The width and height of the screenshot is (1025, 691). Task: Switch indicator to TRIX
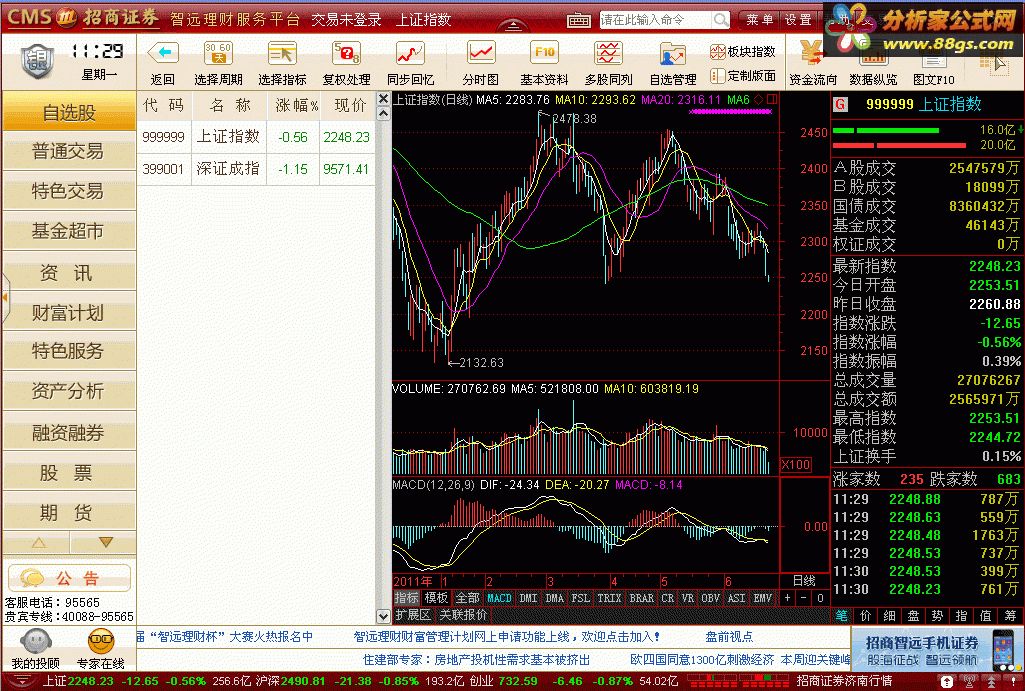(x=609, y=598)
